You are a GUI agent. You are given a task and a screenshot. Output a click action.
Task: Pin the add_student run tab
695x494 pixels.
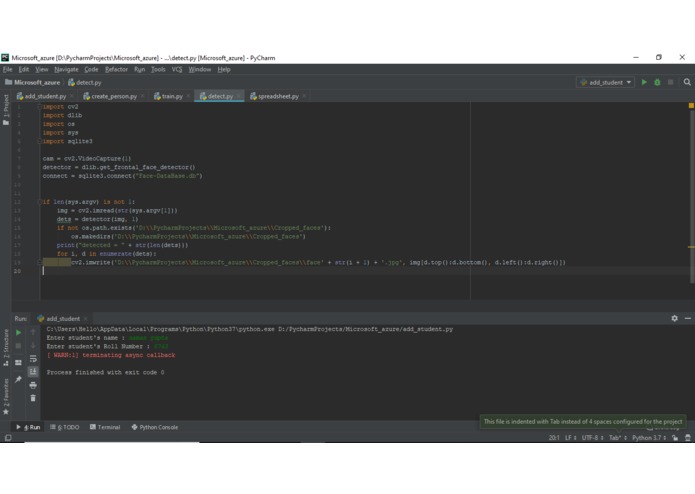click(x=19, y=379)
